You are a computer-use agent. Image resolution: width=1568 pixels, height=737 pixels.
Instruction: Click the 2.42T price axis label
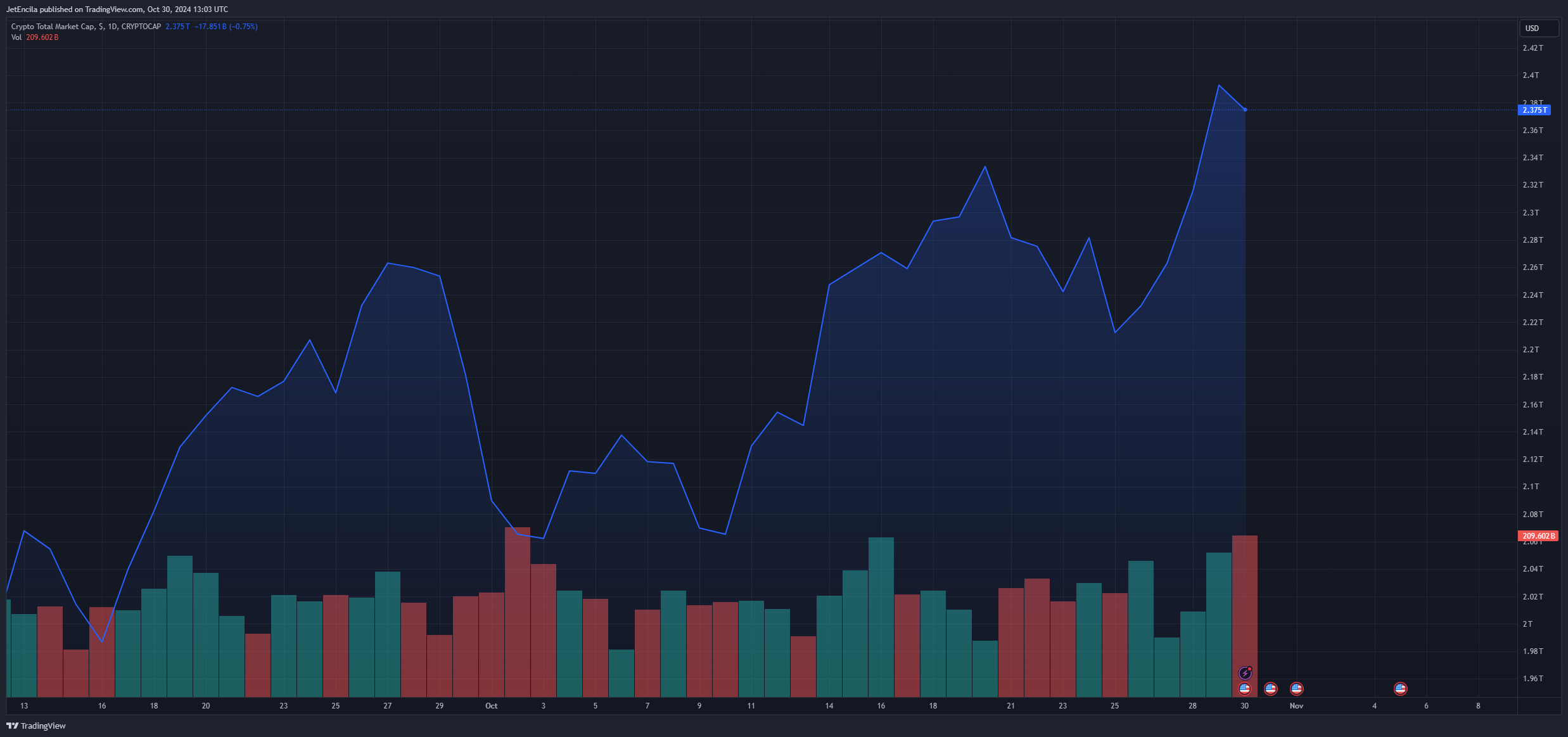click(1533, 48)
